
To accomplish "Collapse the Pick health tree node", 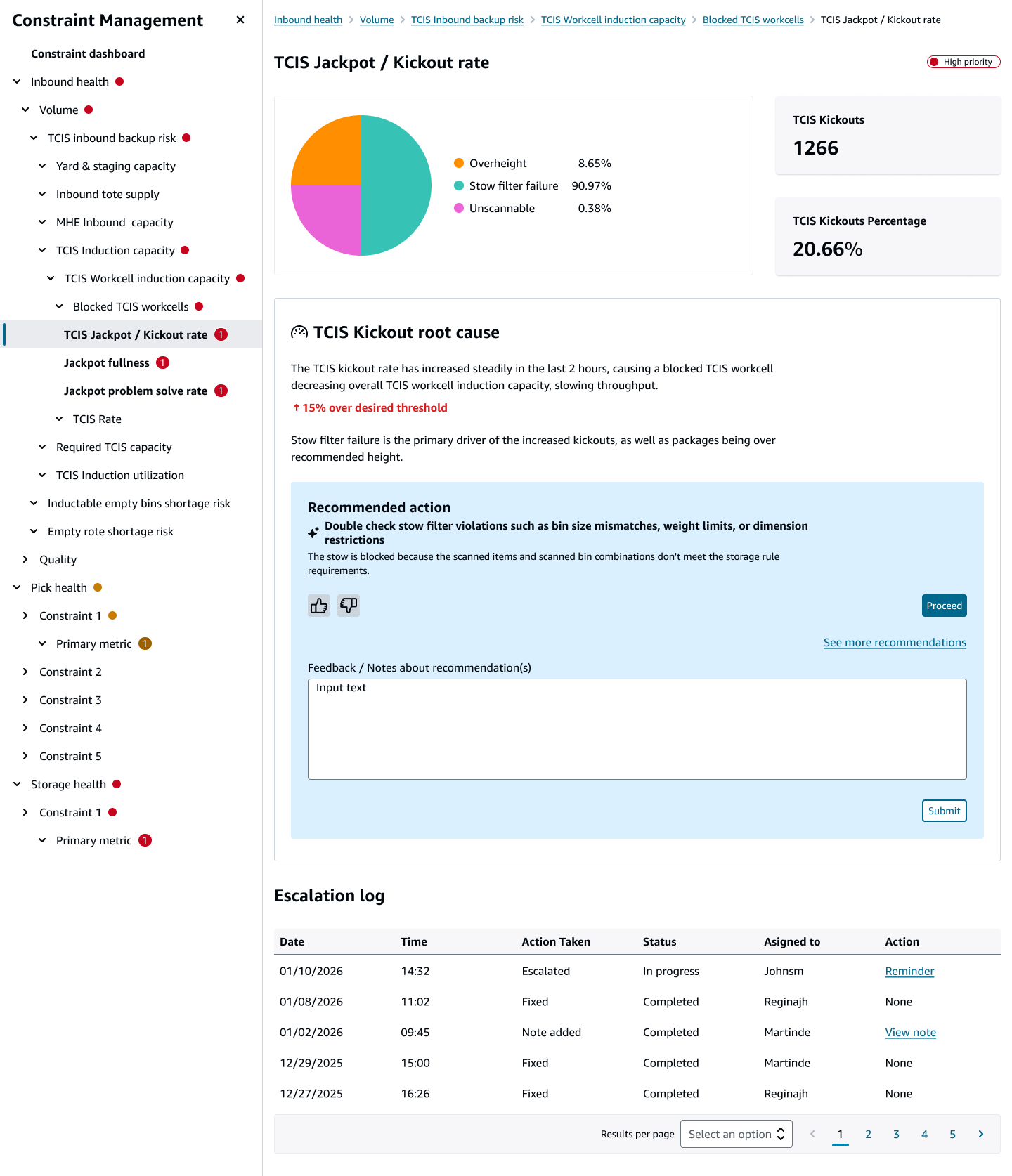I will click(17, 587).
